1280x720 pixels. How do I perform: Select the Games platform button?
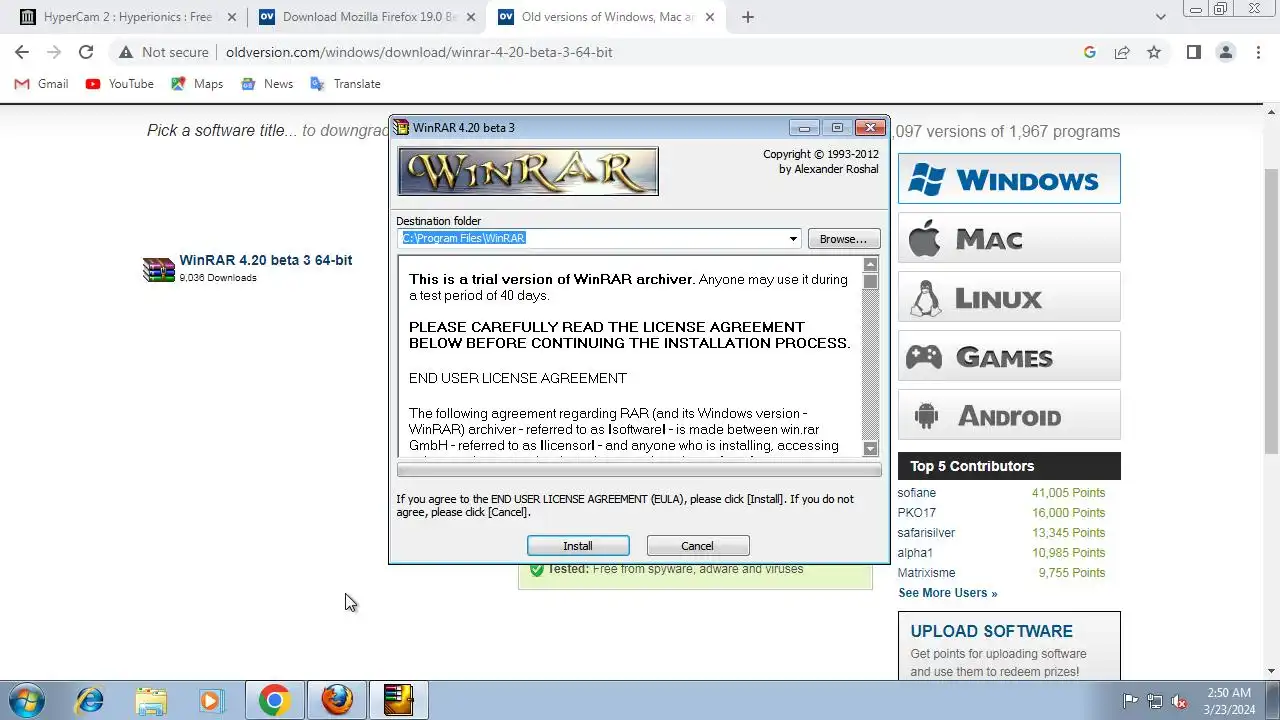pos(1009,356)
